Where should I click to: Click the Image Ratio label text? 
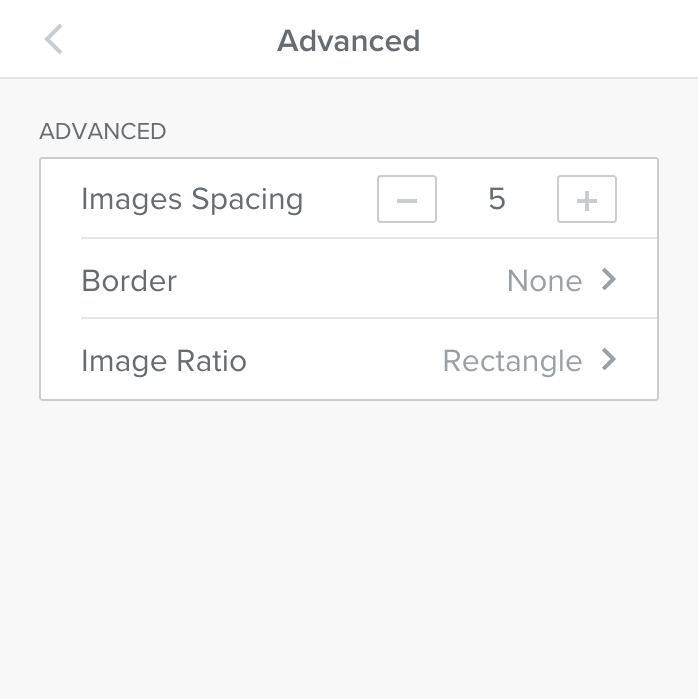[x=164, y=361]
